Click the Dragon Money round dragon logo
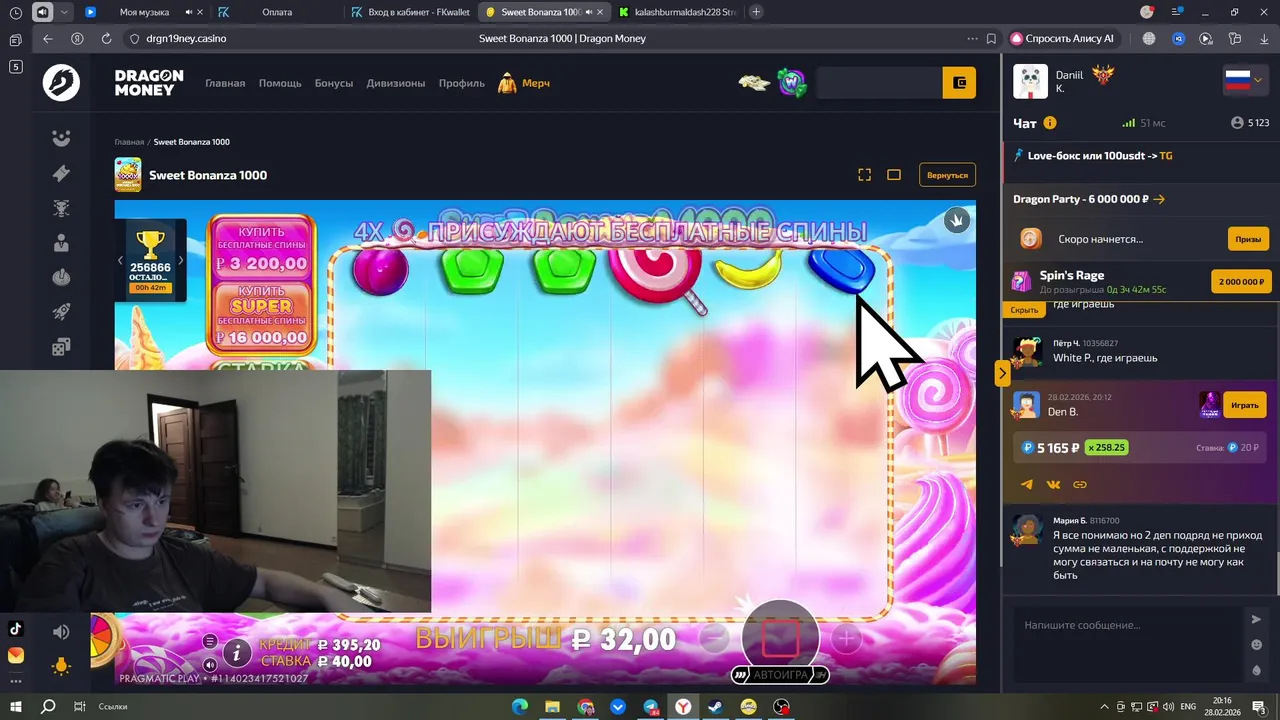The image size is (1280, 720). [61, 82]
